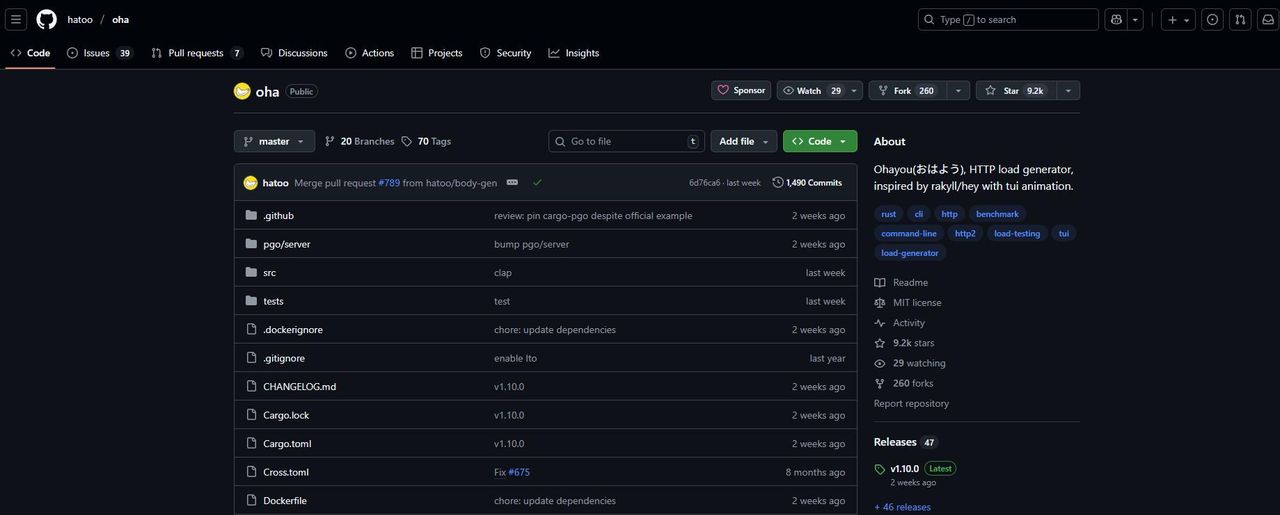Switch to the Code tab

tap(30, 53)
